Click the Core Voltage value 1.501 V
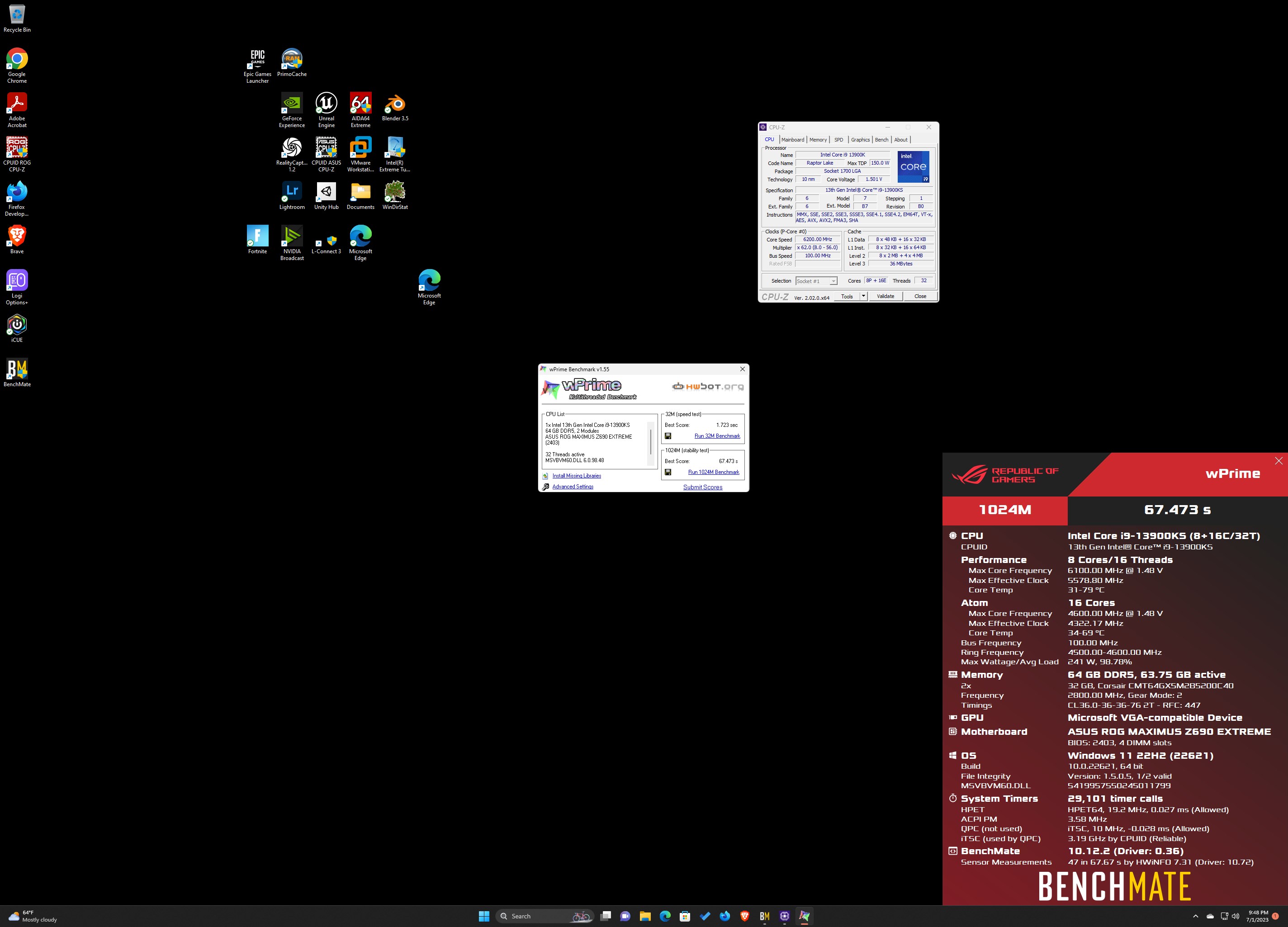1288x927 pixels. point(873,179)
